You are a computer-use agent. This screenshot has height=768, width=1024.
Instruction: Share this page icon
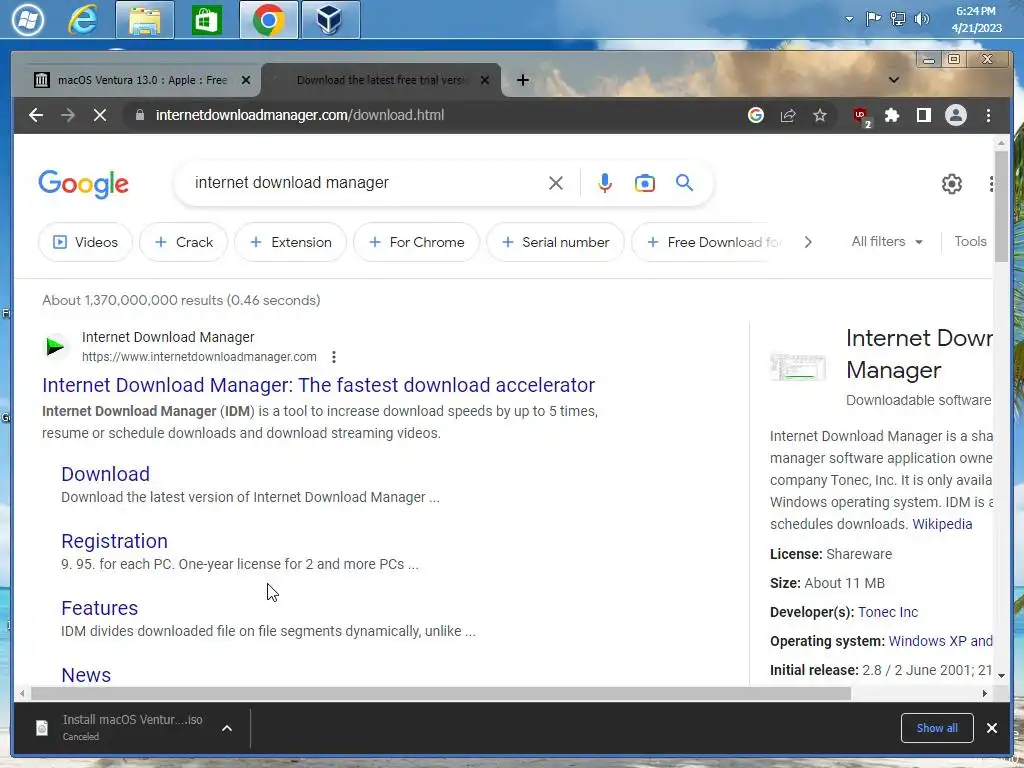788,116
